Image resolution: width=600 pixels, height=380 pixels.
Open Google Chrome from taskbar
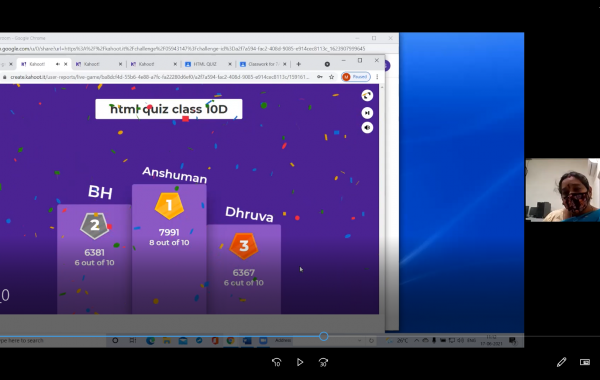point(230,341)
